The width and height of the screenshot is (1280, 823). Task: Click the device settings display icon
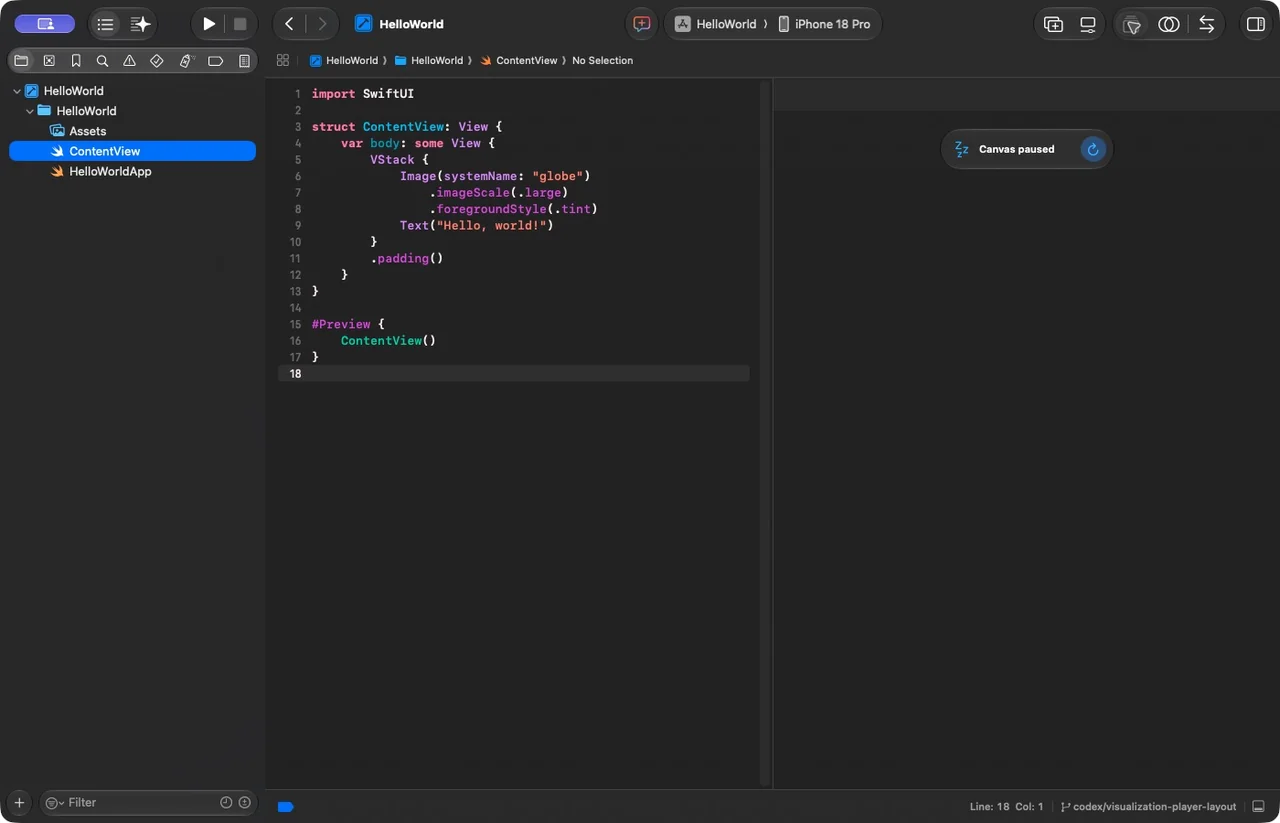coord(1088,24)
